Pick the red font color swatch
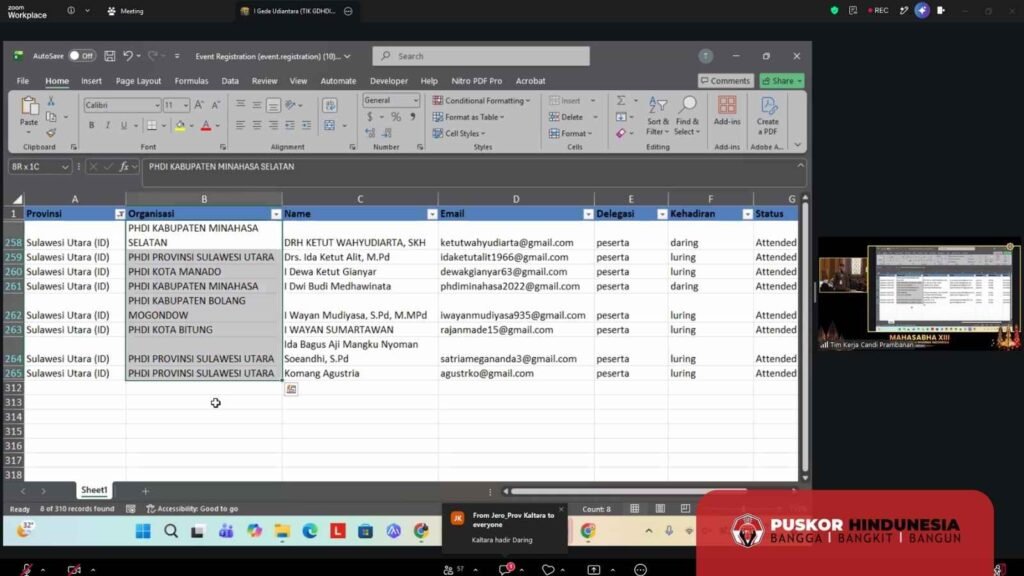1024x576 pixels. tap(206, 125)
